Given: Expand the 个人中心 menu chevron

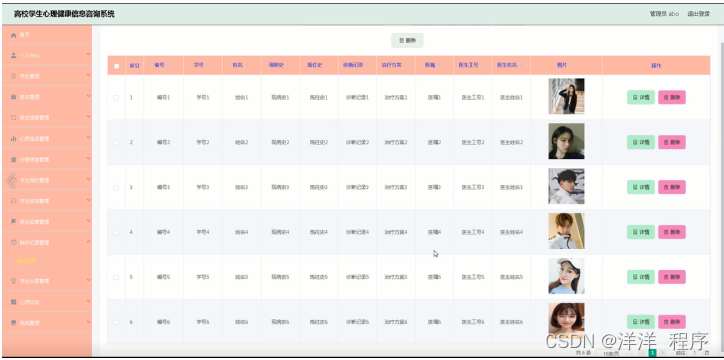Looking at the screenshot, I should (88, 54).
